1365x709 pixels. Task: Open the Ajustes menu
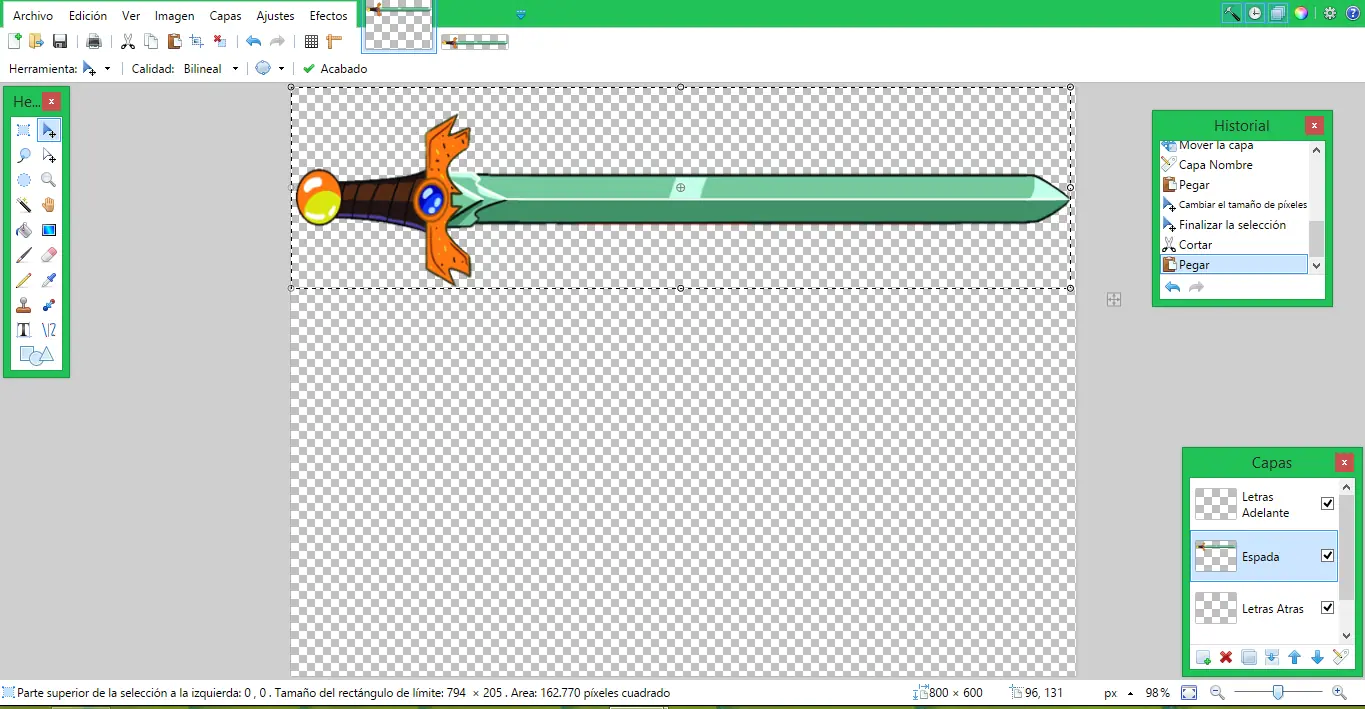tap(276, 16)
